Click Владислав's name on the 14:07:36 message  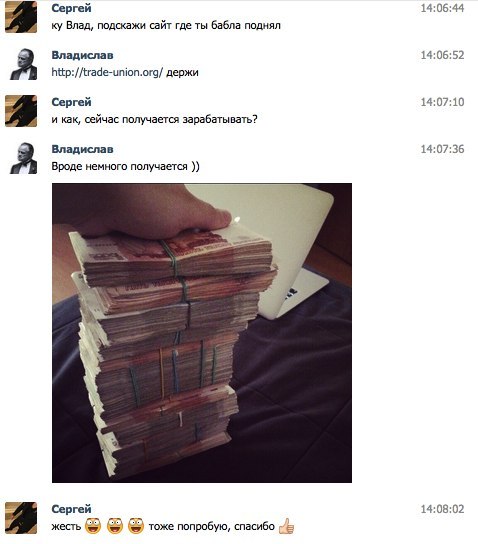[x=82, y=149]
